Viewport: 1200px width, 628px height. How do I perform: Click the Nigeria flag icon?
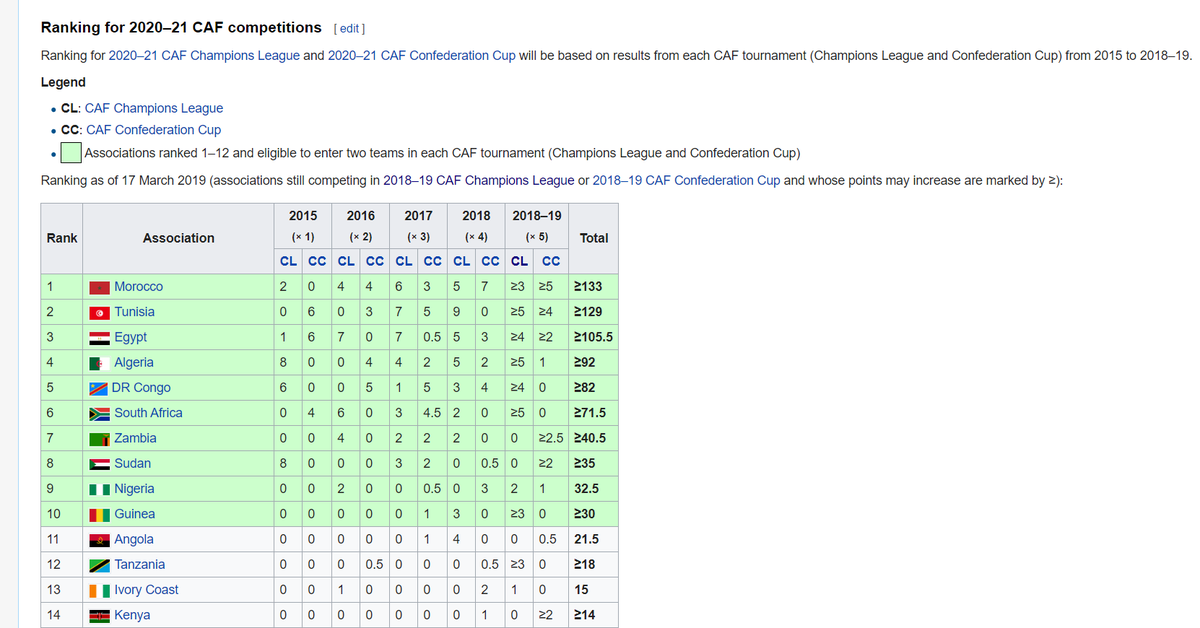coord(100,489)
